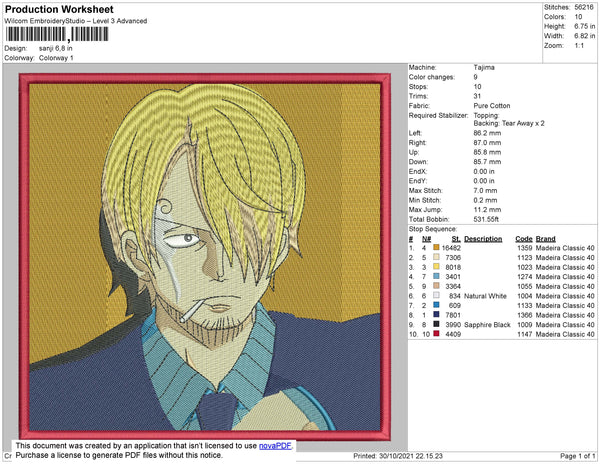Click the Sanji embroidery design preview

[205, 256]
